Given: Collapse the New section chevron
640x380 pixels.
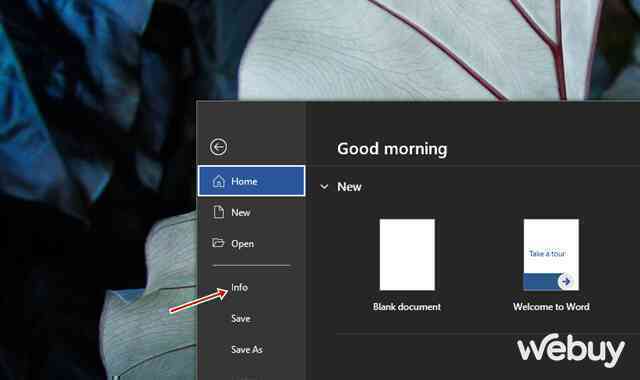Looking at the screenshot, I should click(324, 187).
